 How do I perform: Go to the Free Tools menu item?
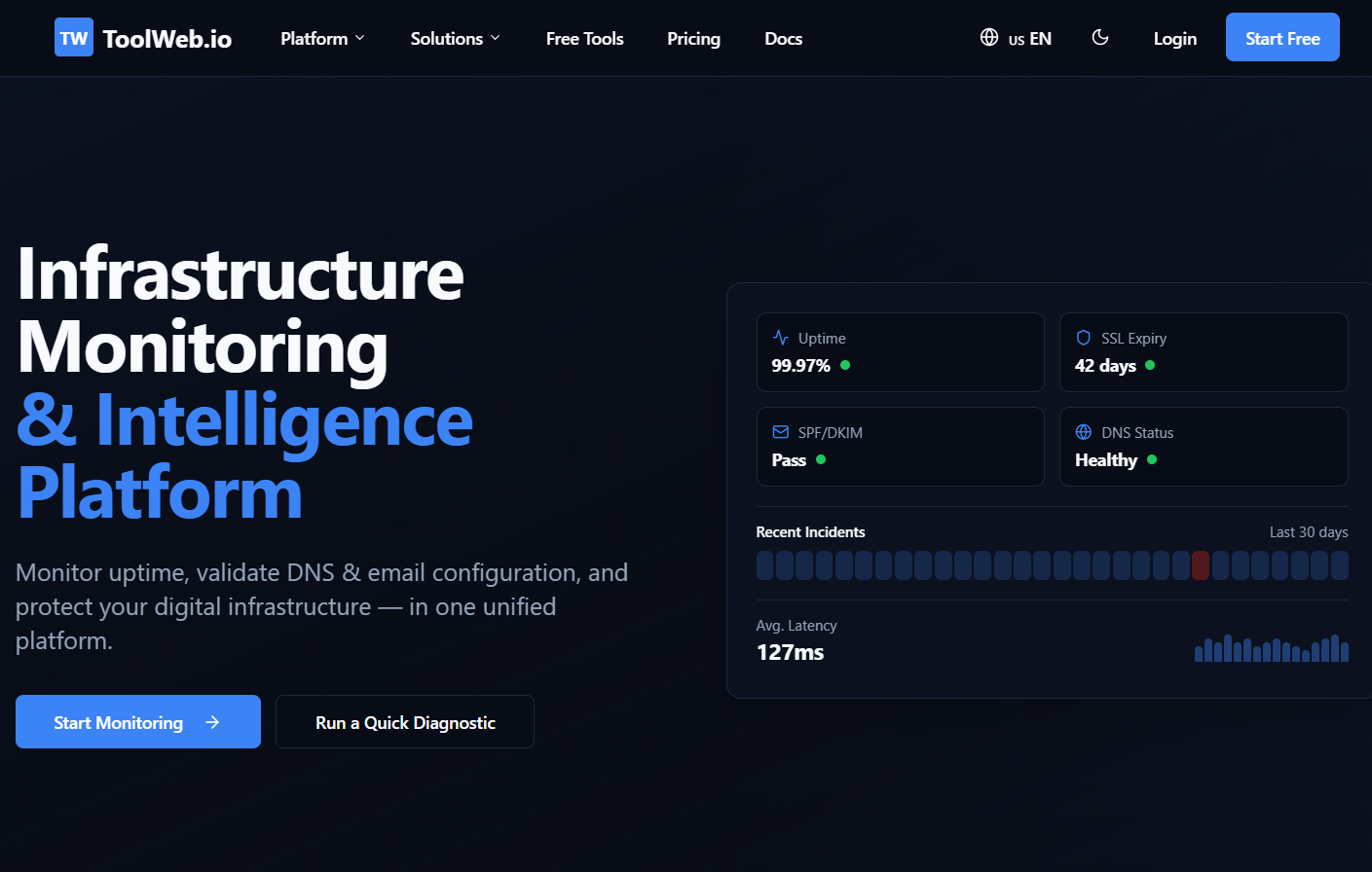584,38
